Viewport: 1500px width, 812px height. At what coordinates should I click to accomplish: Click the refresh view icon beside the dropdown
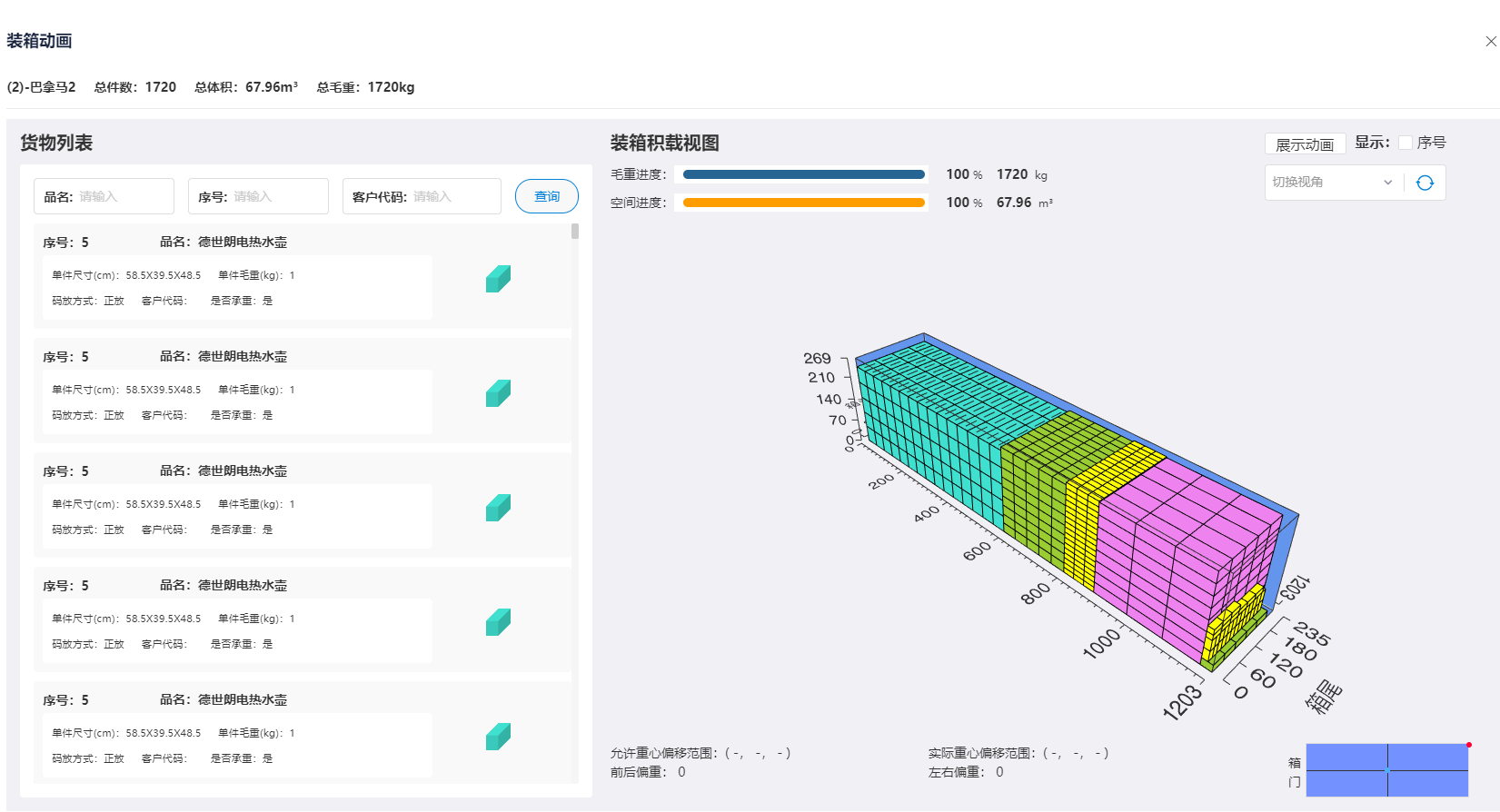point(1425,183)
